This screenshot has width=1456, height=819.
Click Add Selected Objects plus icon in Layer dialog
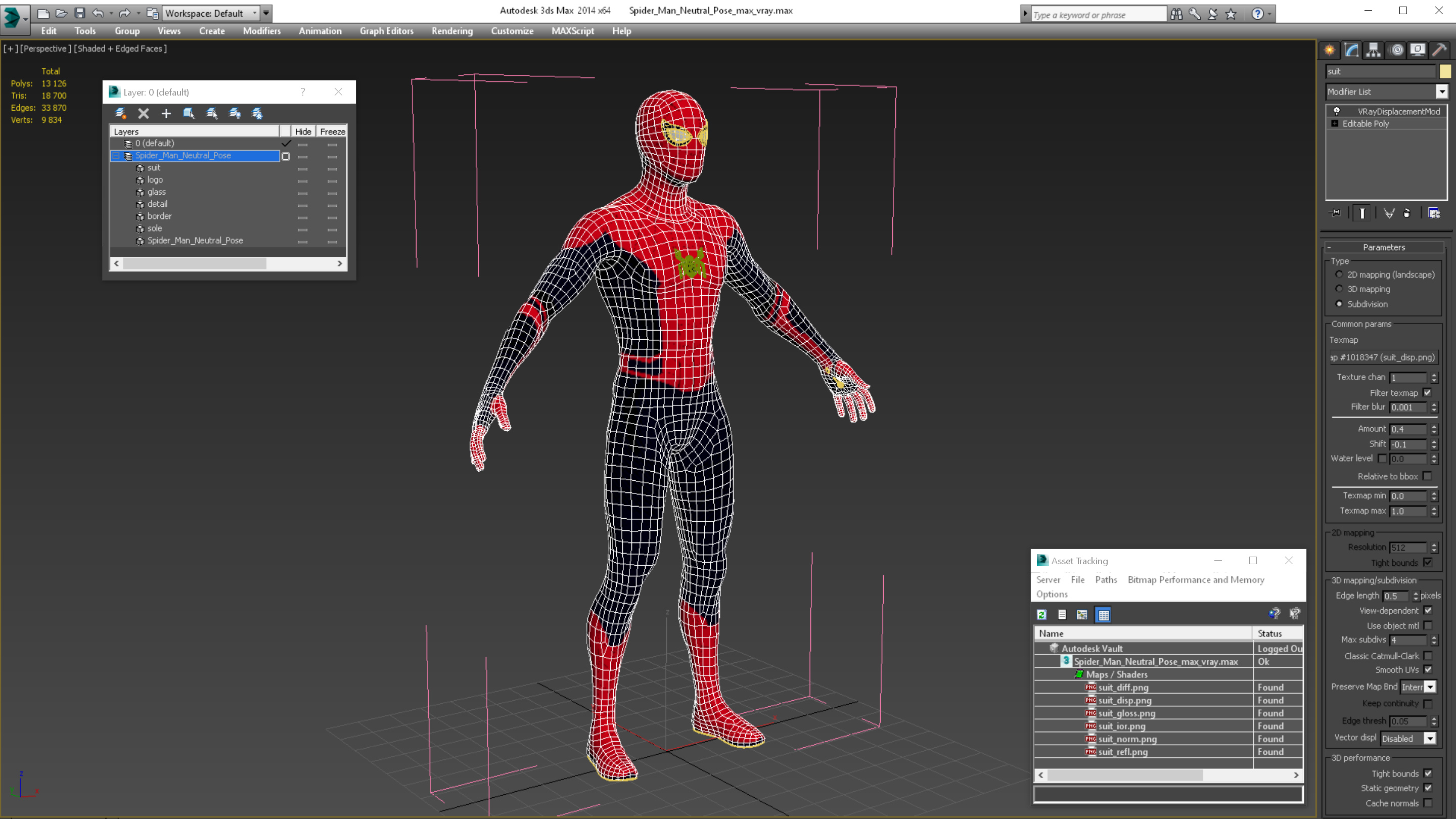[x=166, y=114]
